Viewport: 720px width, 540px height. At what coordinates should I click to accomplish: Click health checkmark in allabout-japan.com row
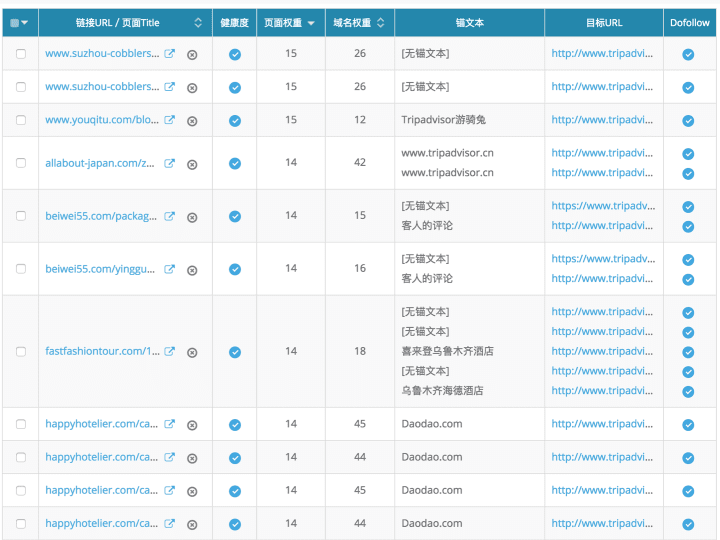tap(235, 163)
